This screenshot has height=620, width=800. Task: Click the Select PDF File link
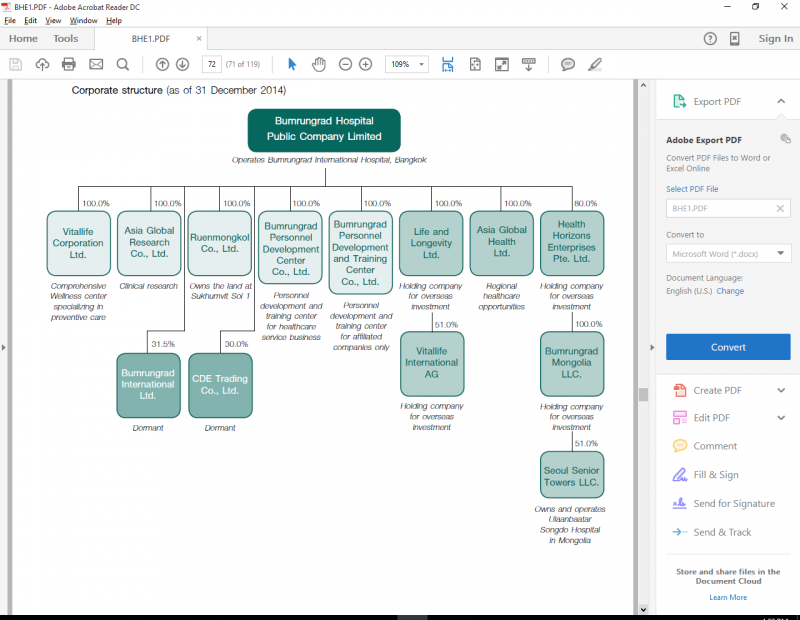692,189
